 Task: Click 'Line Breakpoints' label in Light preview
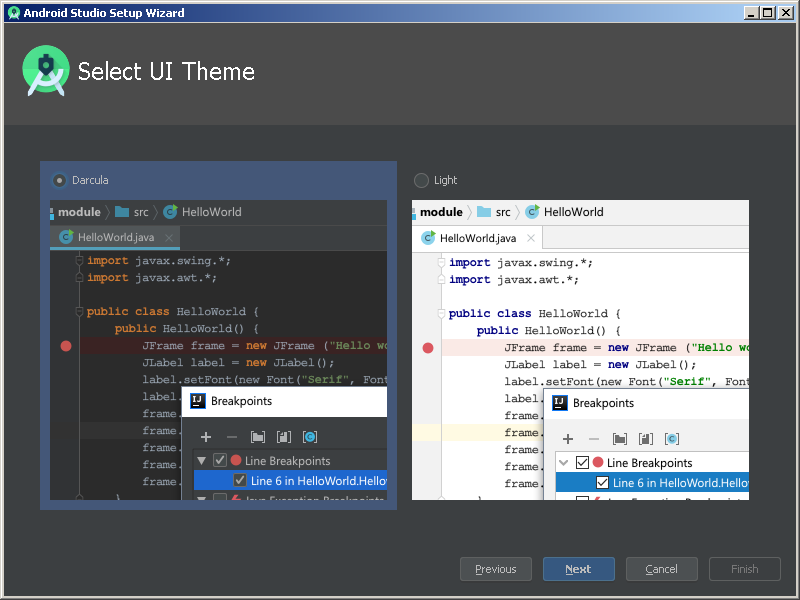click(x=649, y=463)
